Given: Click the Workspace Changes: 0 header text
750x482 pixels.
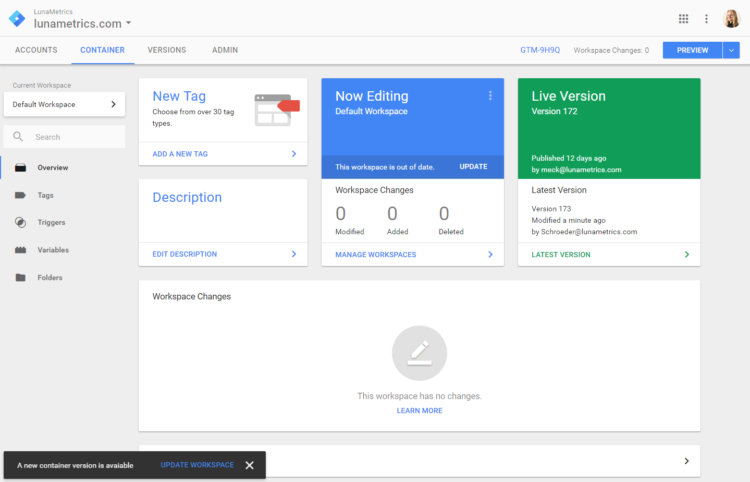Looking at the screenshot, I should (x=611, y=50).
